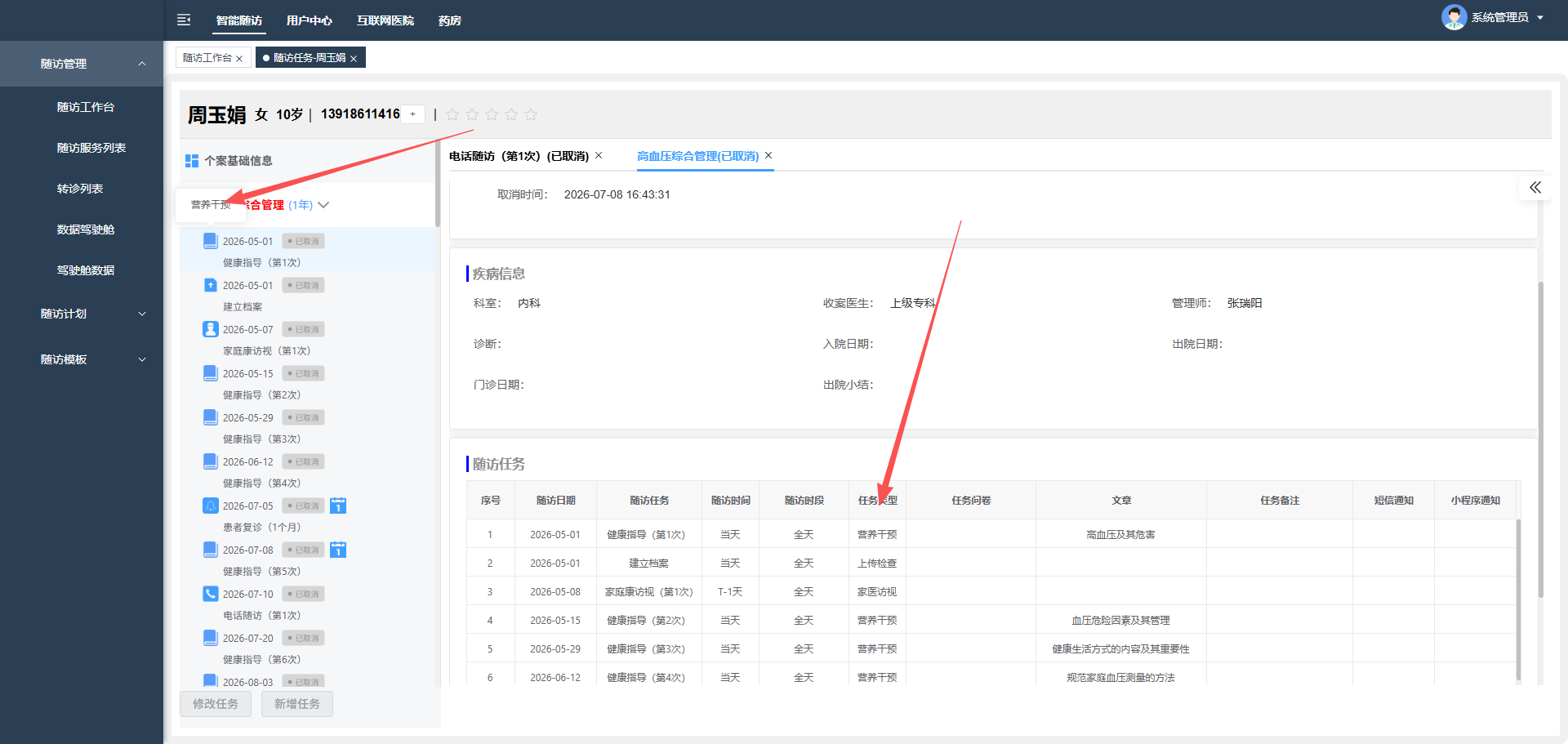Select 患者复诊 (1个月) timeline entry

[261, 528]
